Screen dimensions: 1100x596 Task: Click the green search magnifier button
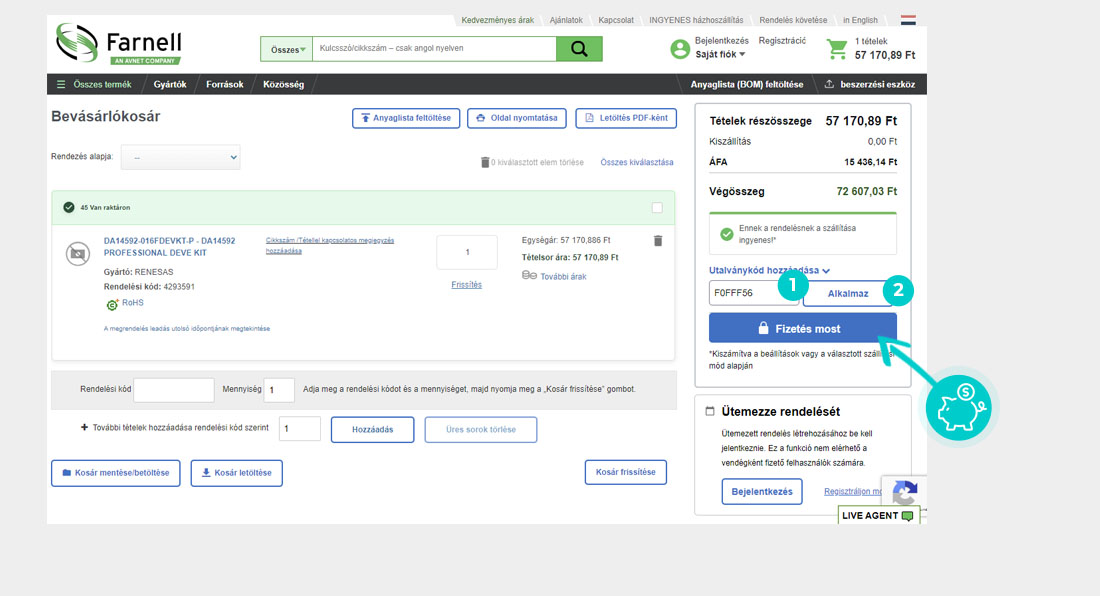point(579,49)
